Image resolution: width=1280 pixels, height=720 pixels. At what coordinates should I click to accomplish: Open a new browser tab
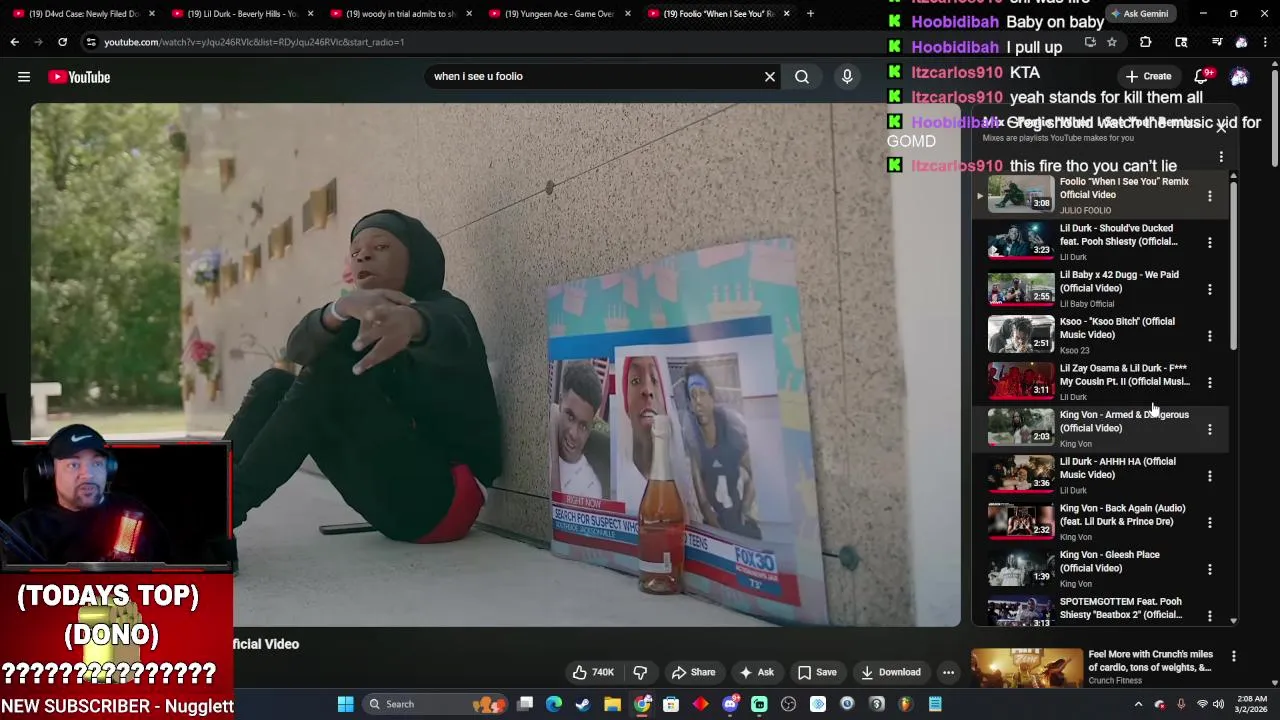point(810,14)
